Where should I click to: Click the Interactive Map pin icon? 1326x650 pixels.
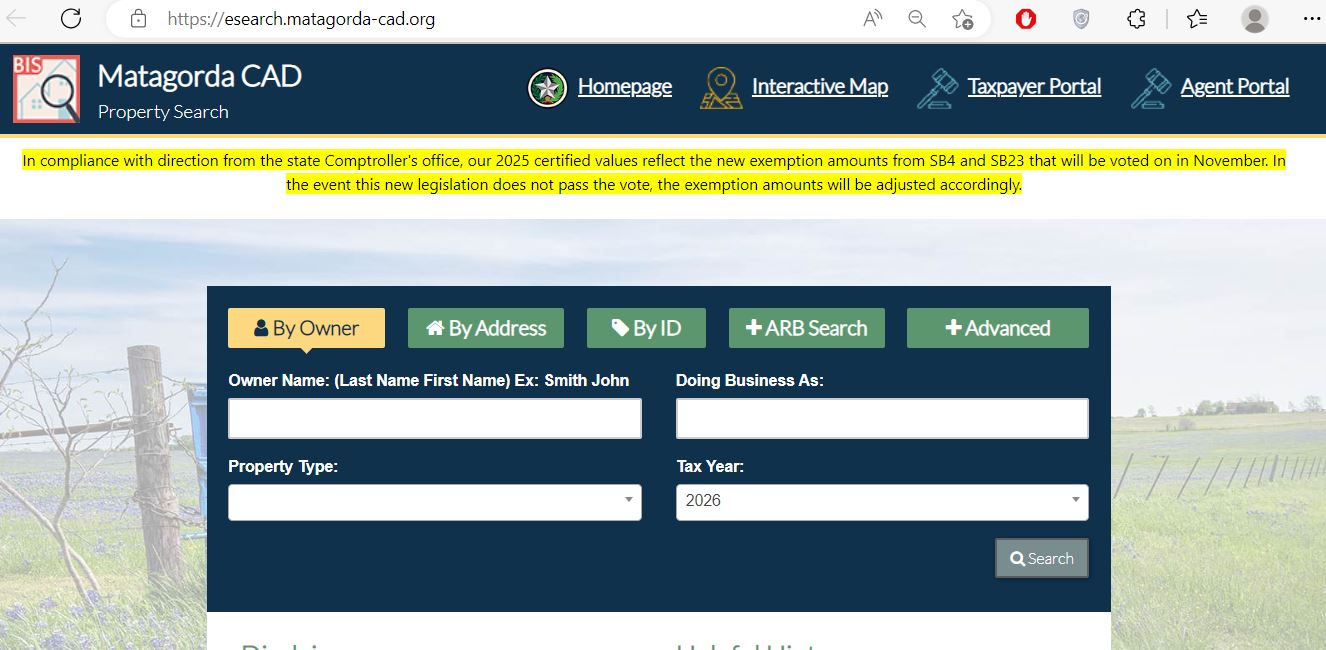pyautogui.click(x=720, y=88)
